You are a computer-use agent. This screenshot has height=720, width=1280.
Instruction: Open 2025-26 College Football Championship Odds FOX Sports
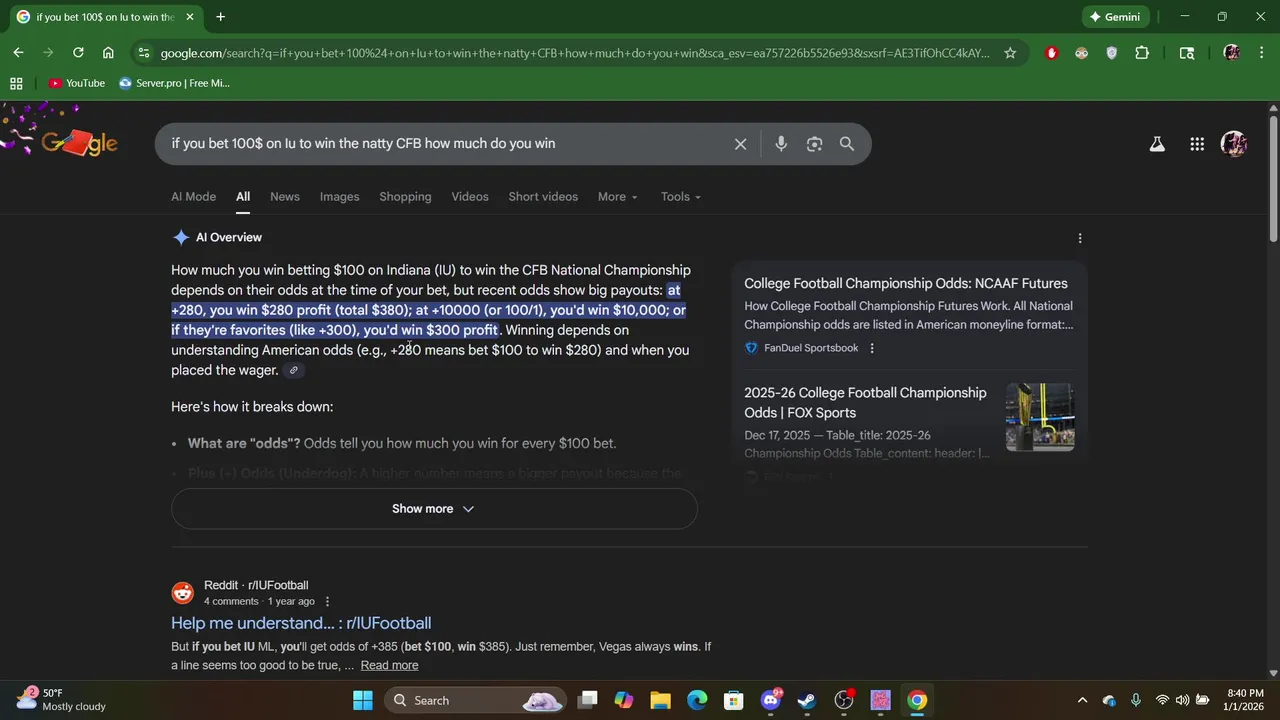point(865,403)
